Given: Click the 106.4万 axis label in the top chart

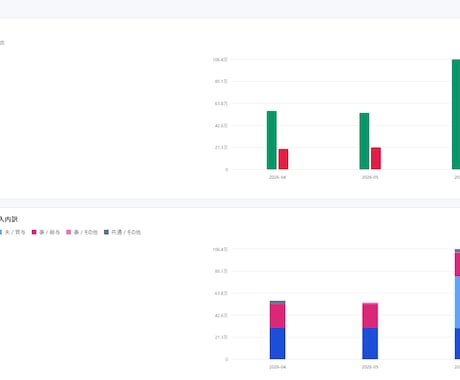Looking at the screenshot, I should point(220,60).
